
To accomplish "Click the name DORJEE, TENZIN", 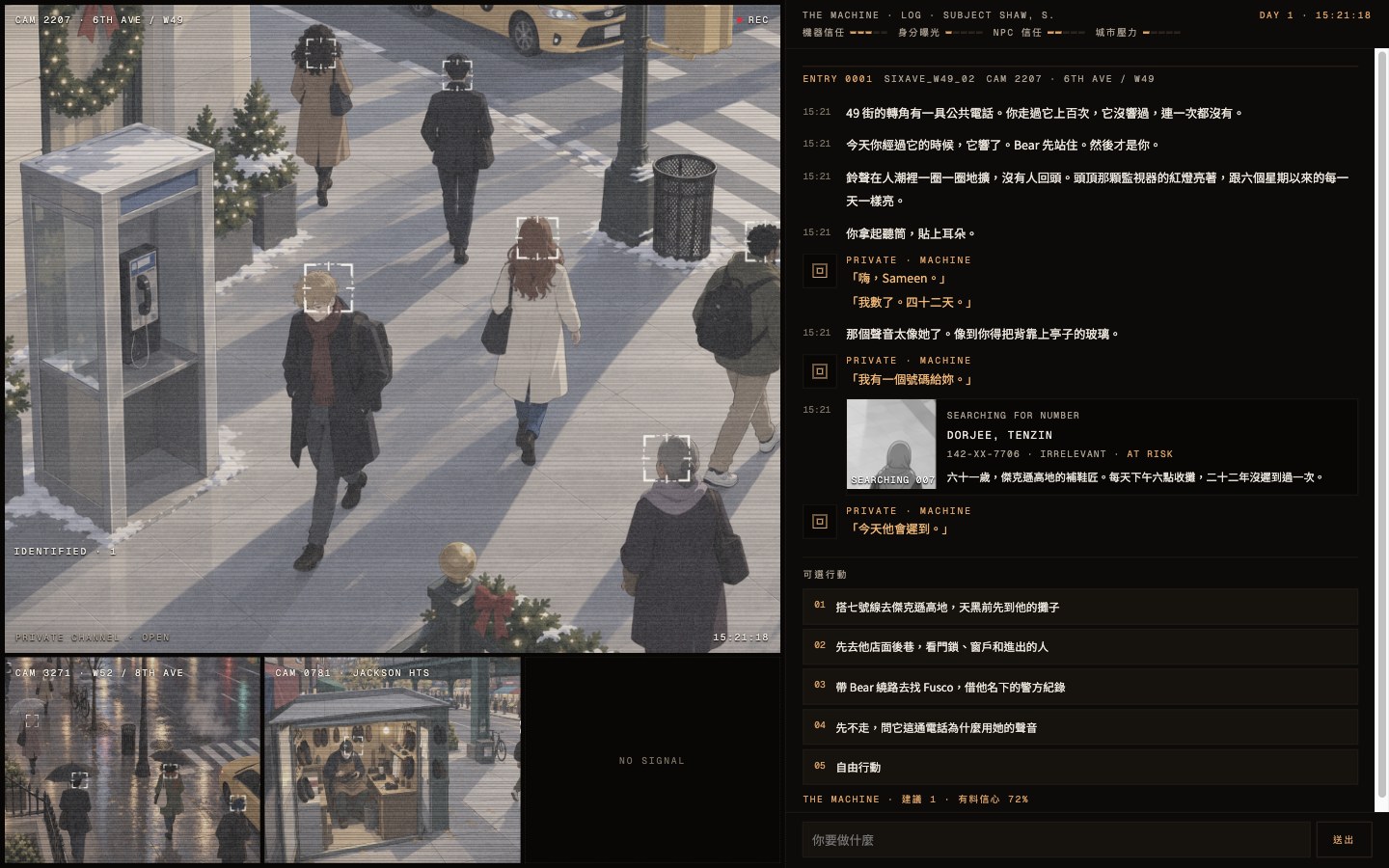I will click(x=999, y=435).
